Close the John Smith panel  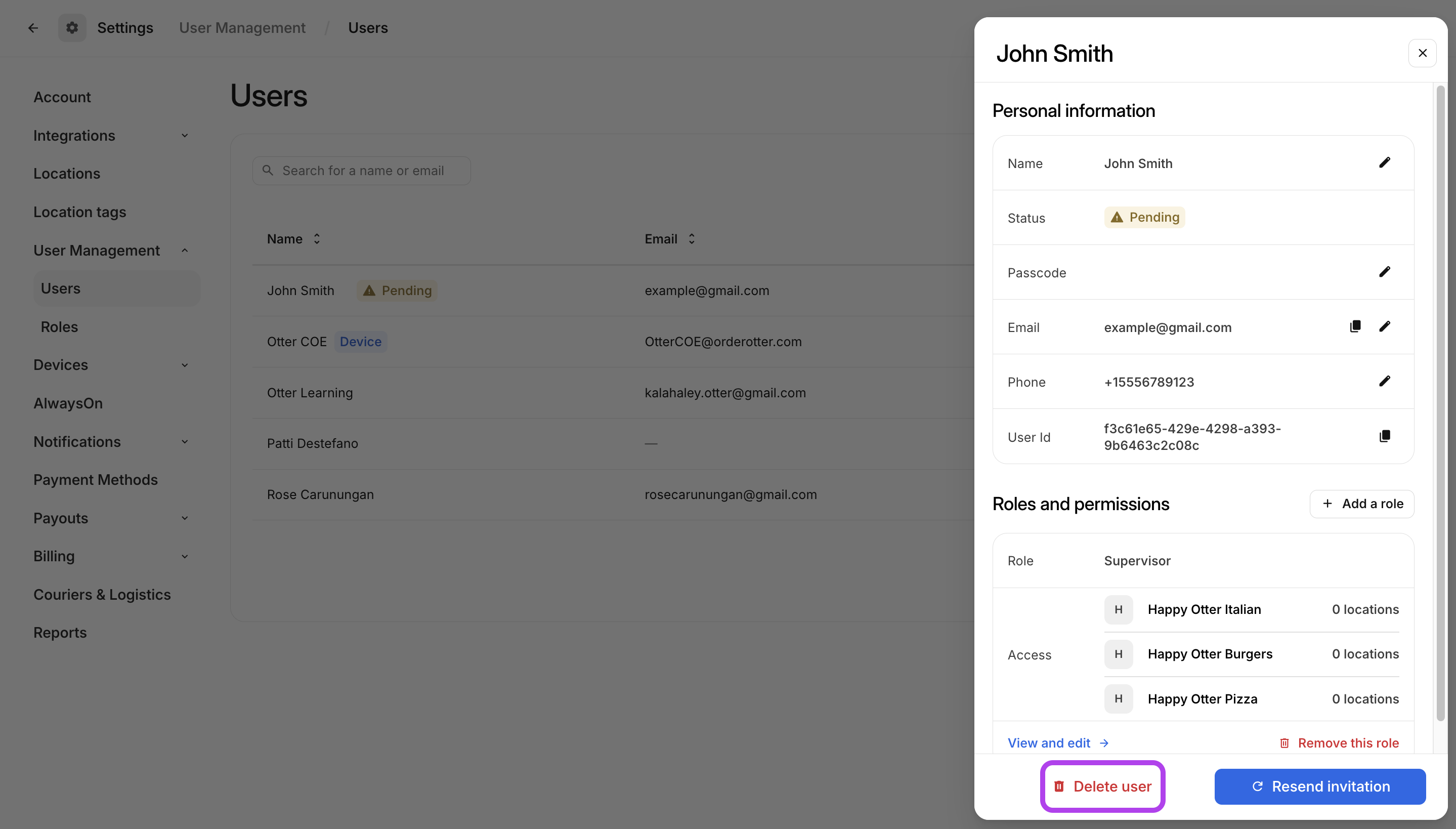pos(1423,53)
